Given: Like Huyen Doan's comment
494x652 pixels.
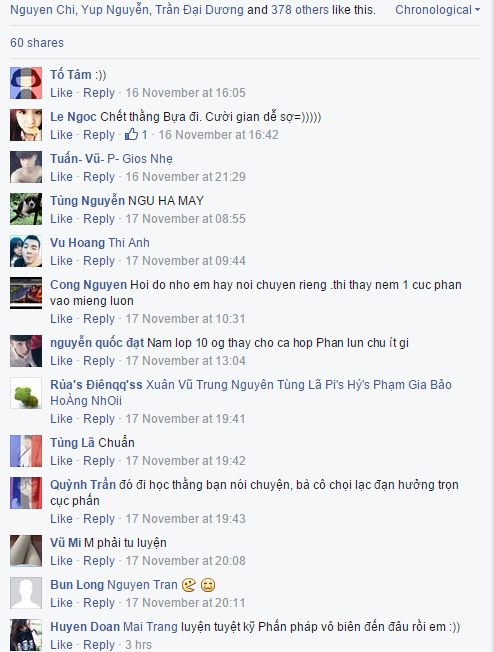Looking at the screenshot, I should [x=61, y=644].
